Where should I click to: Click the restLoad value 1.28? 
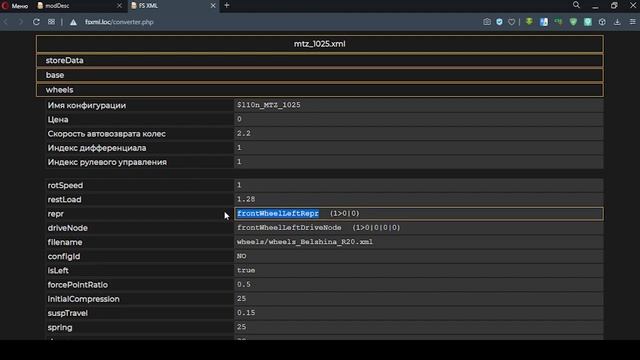click(x=419, y=200)
